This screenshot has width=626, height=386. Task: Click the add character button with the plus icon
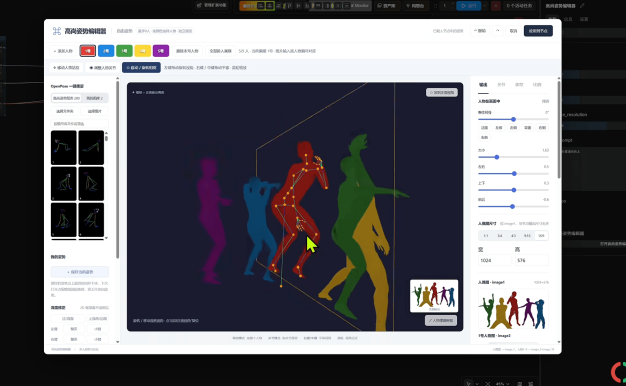tap(63, 51)
